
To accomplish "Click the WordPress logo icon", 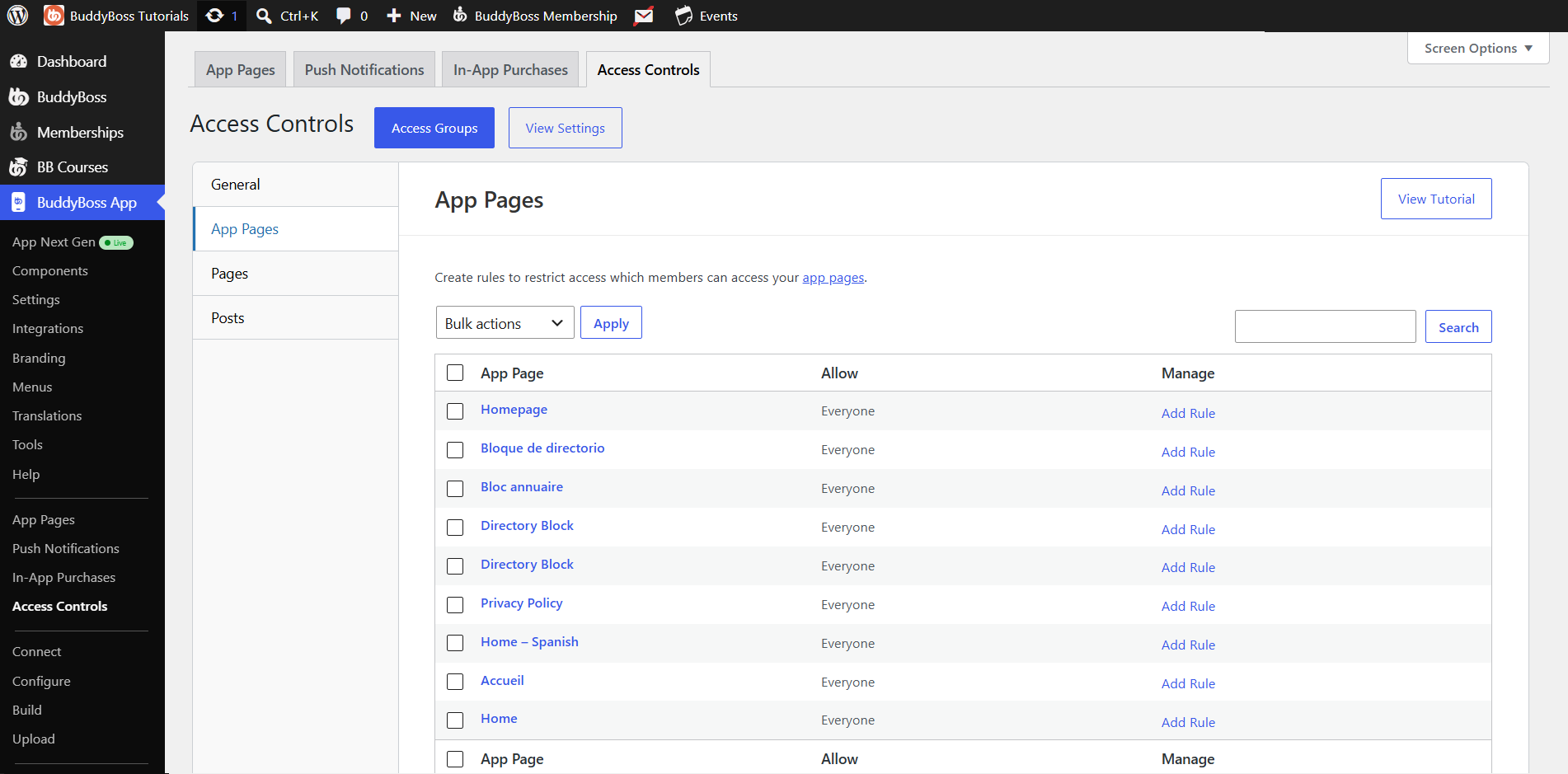I will pyautogui.click(x=17, y=16).
